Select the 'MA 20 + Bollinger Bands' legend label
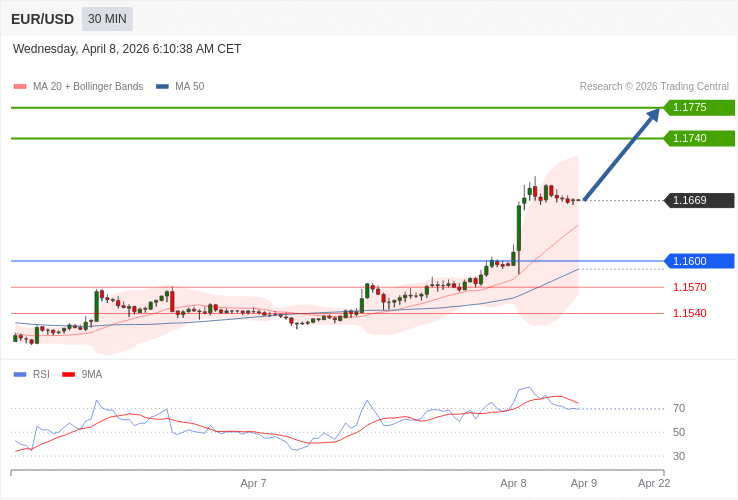Image resolution: width=738 pixels, height=500 pixels. [x=88, y=87]
